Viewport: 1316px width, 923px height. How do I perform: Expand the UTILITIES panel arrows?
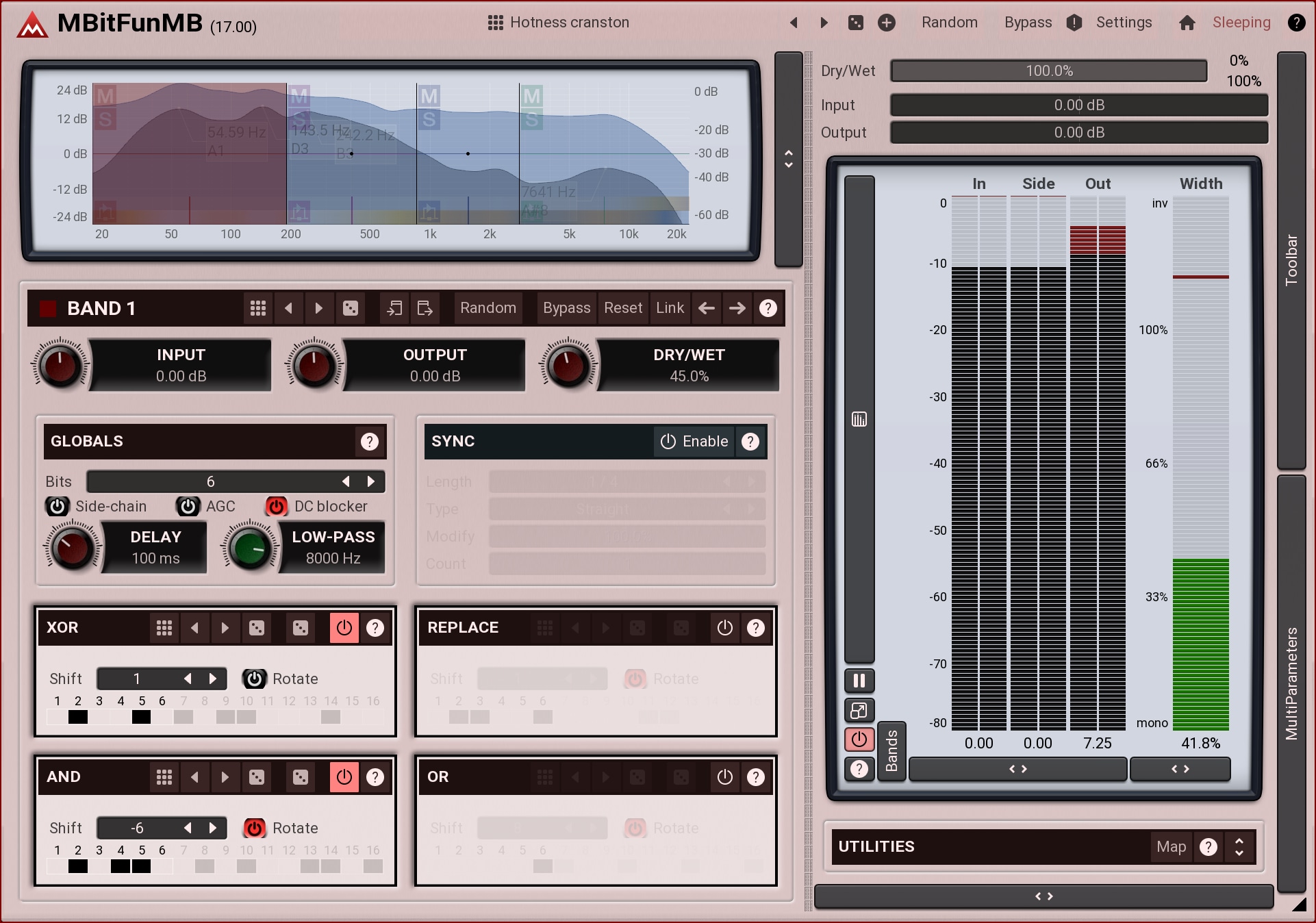1239,847
